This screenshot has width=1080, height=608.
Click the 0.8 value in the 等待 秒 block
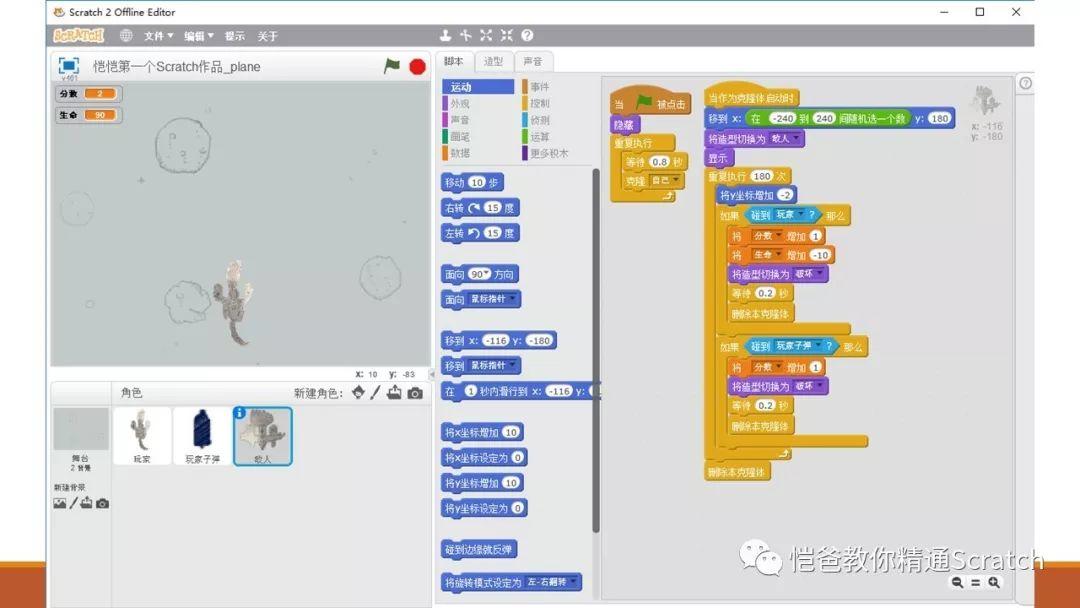click(x=660, y=162)
